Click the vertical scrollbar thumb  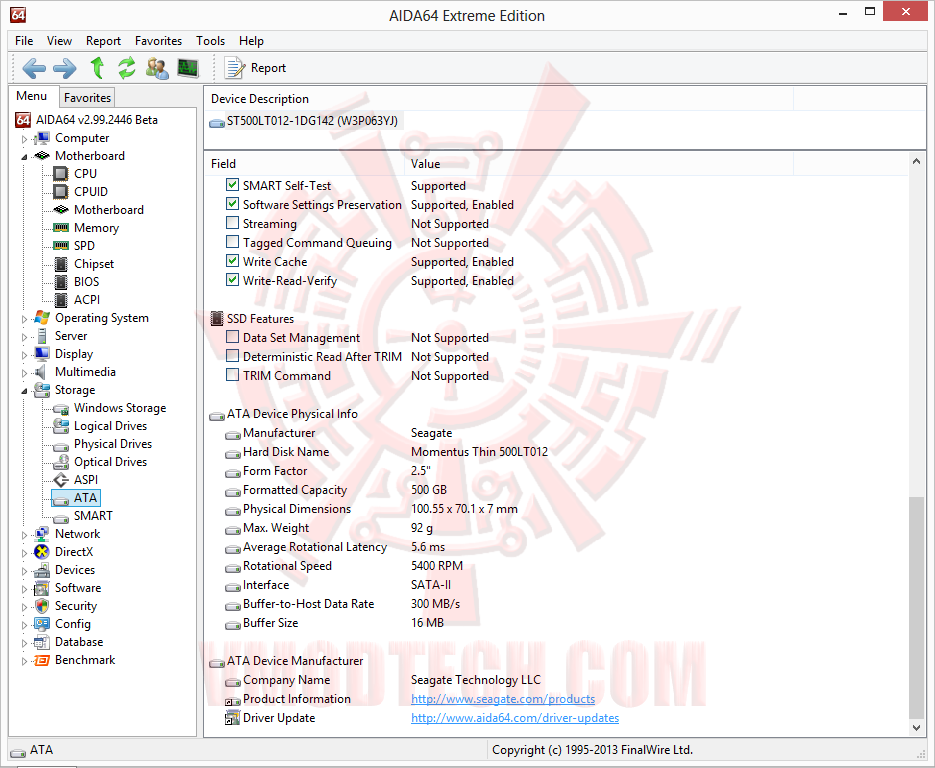click(916, 608)
